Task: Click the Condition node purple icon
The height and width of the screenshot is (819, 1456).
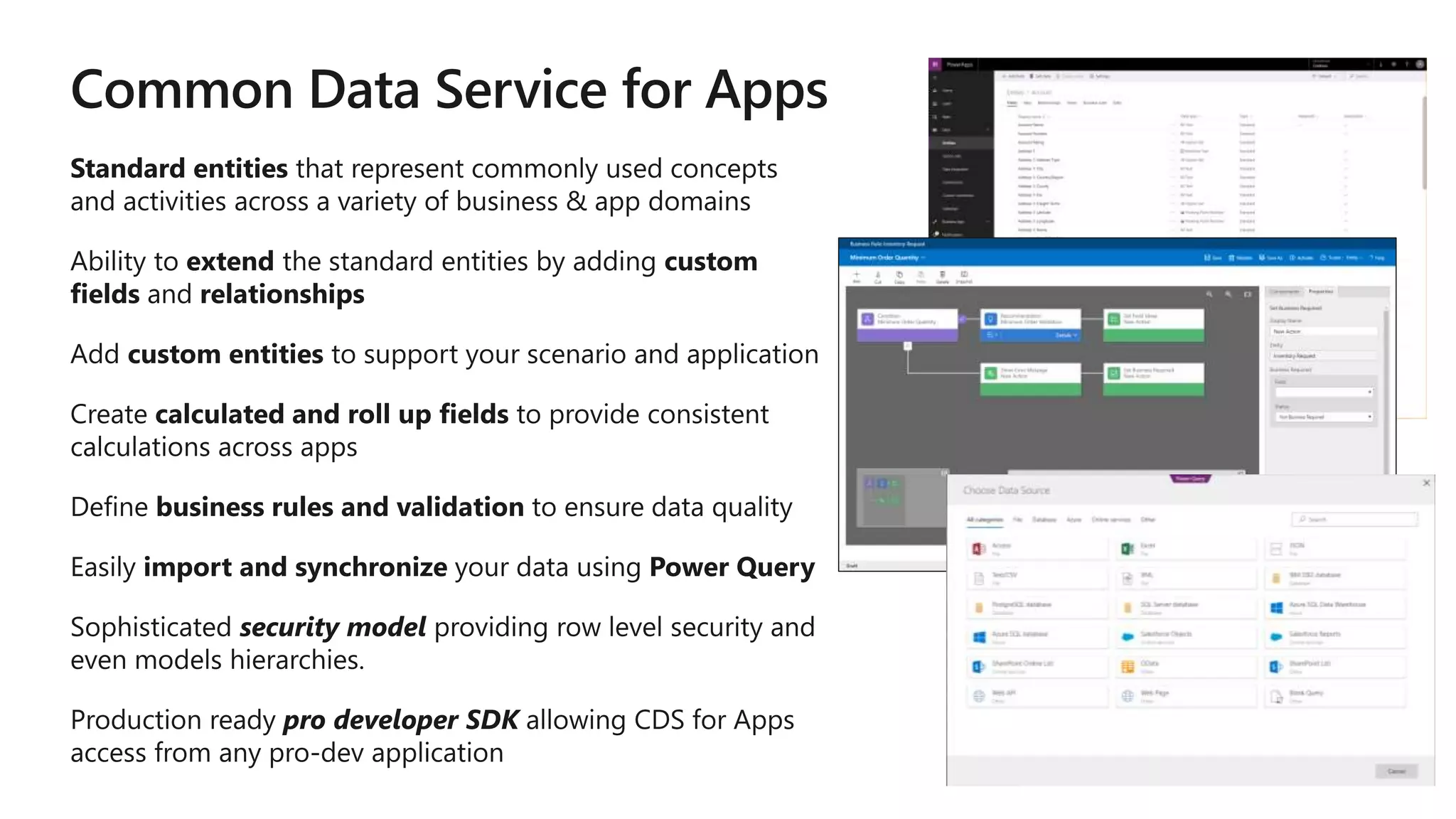Action: (867, 319)
